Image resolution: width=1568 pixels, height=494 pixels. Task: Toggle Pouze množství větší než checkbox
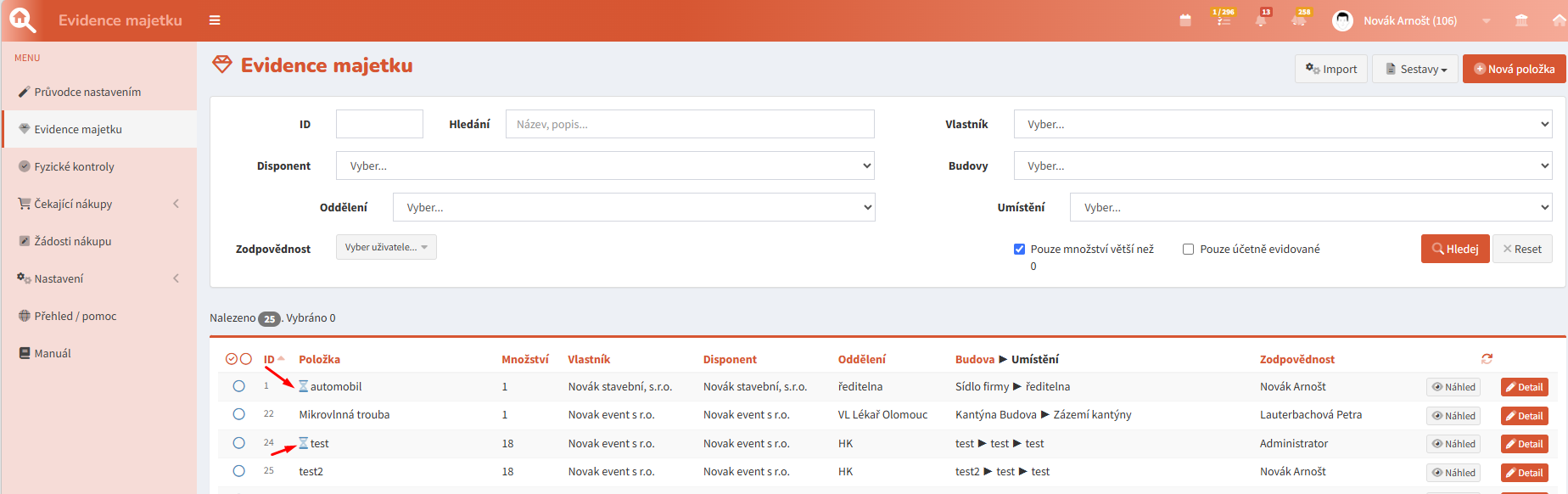[x=1019, y=249]
